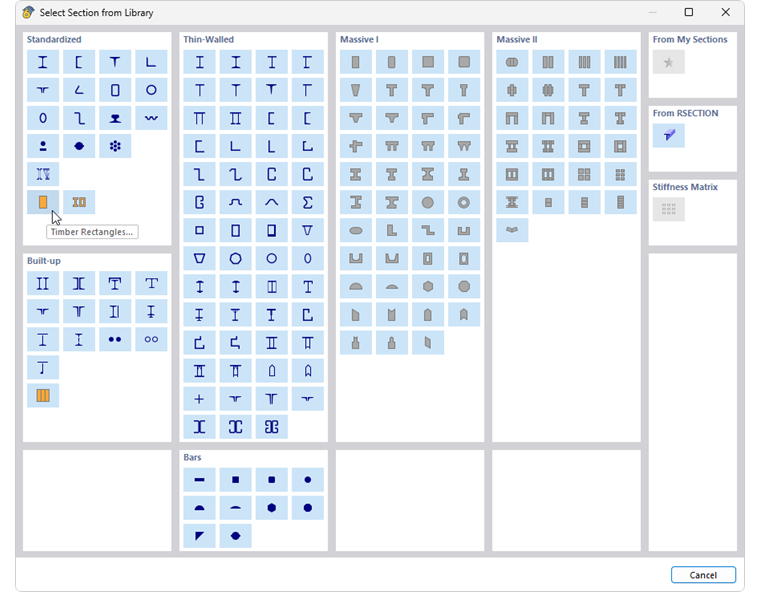Screen dimensions: 760x592
Task: Choose the orange striped glulam icon in Built-up
Action: [43, 396]
